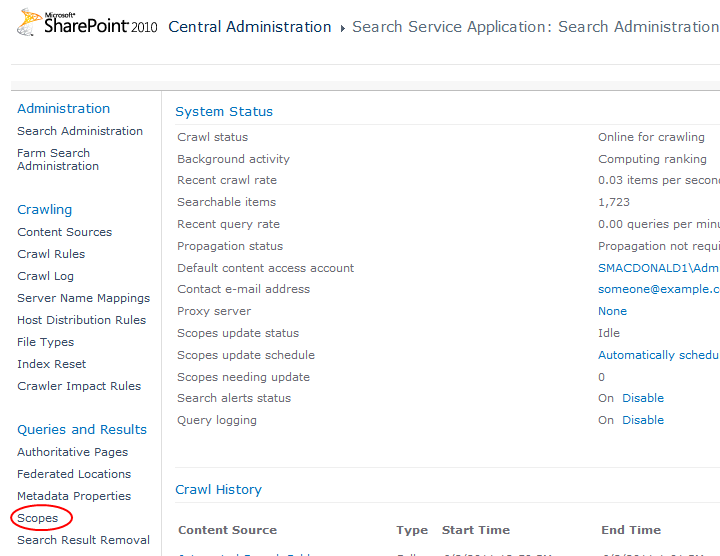This screenshot has height=556, width=720.
Task: Click the Background activity label
Action: [233, 159]
